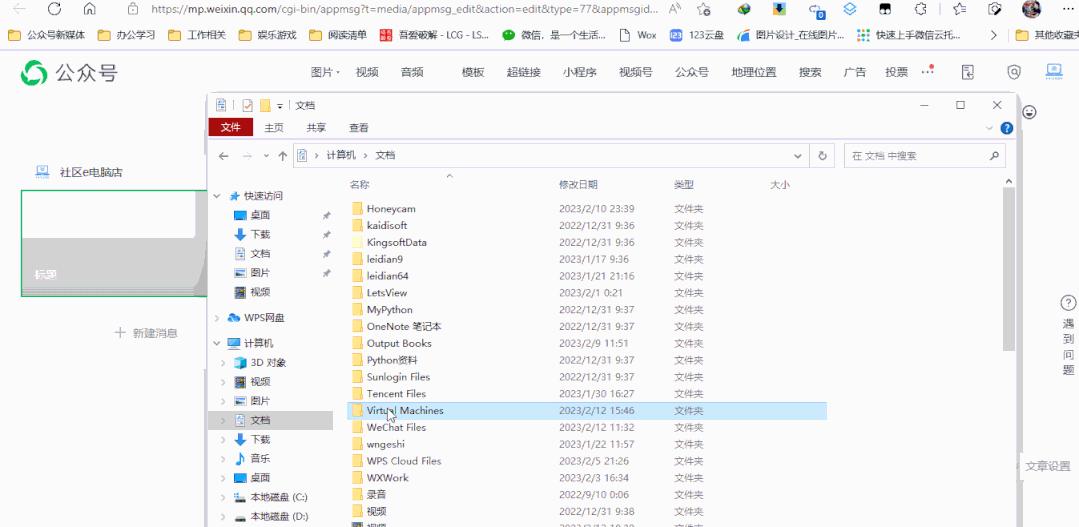Click 计算机 in the address breadcrumb
This screenshot has width=1079, height=527.
click(341, 155)
